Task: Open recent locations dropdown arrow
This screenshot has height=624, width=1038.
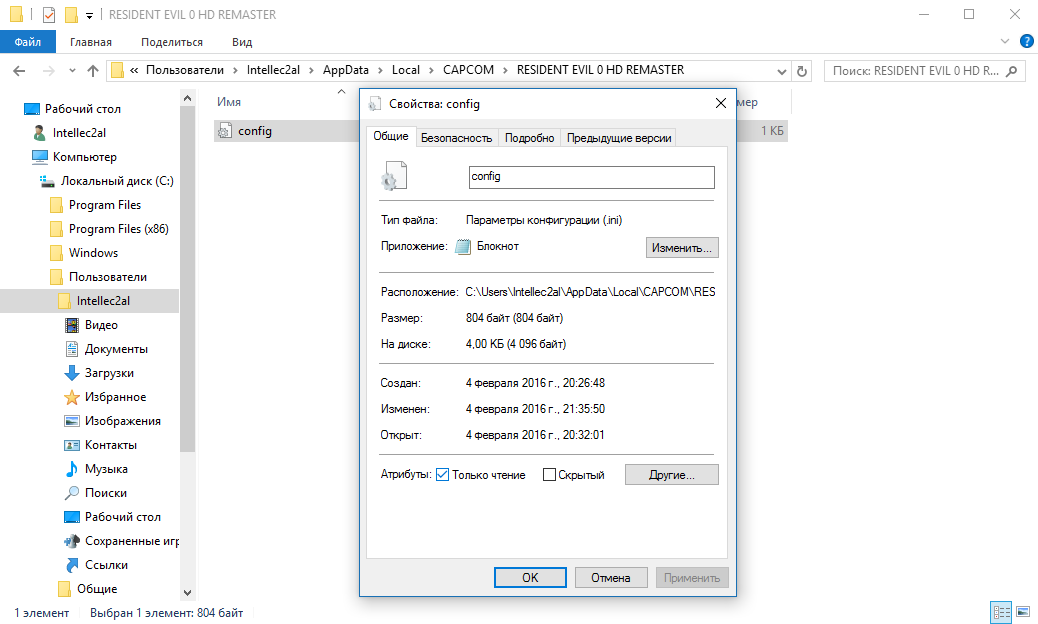Action: point(72,71)
